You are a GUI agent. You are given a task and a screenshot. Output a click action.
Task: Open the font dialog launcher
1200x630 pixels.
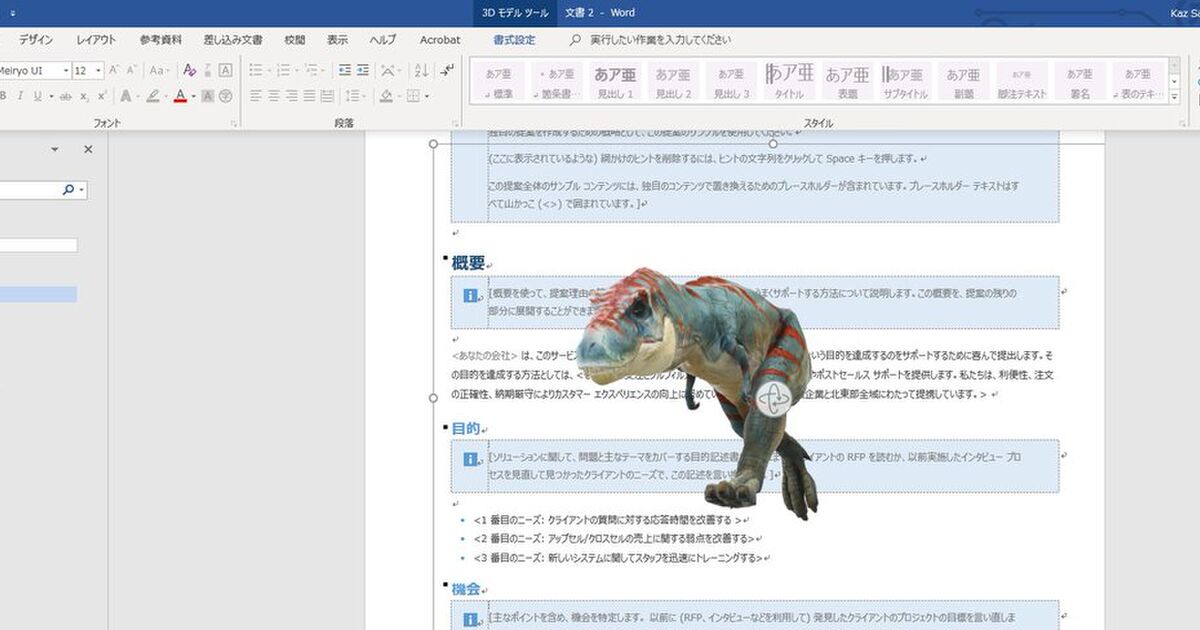pyautogui.click(x=234, y=123)
